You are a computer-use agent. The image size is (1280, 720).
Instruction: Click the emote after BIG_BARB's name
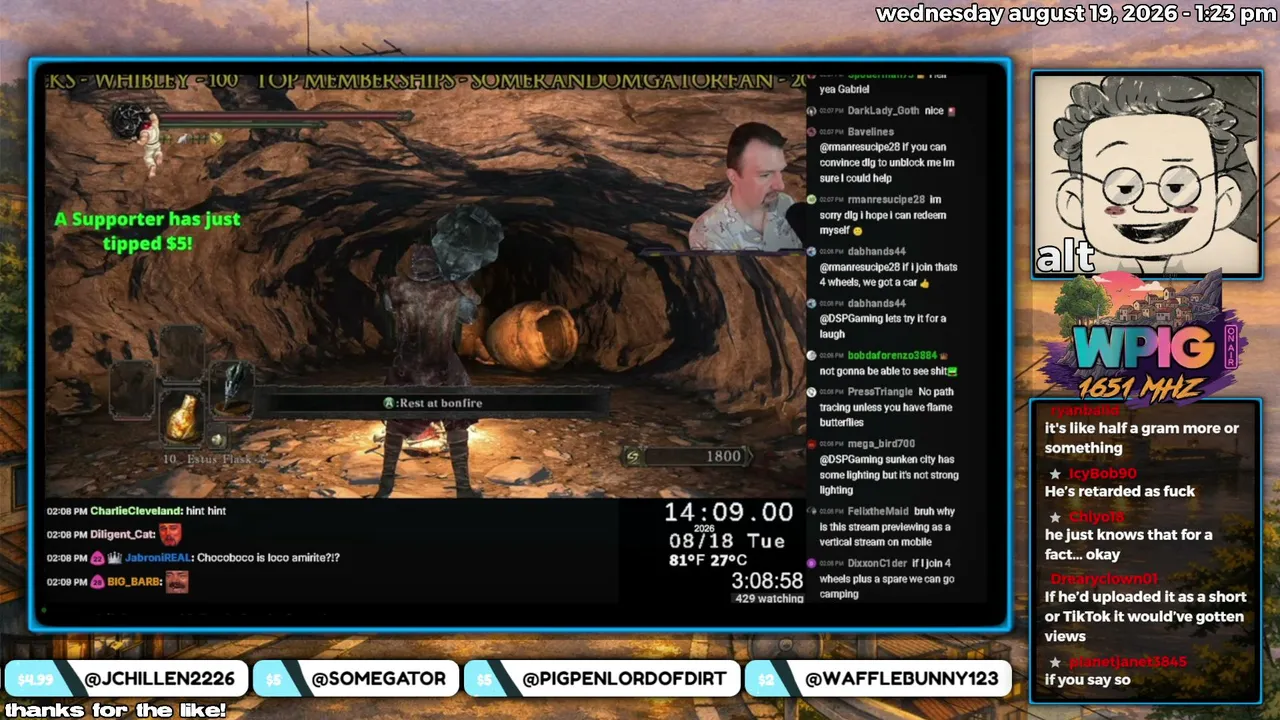pos(177,581)
